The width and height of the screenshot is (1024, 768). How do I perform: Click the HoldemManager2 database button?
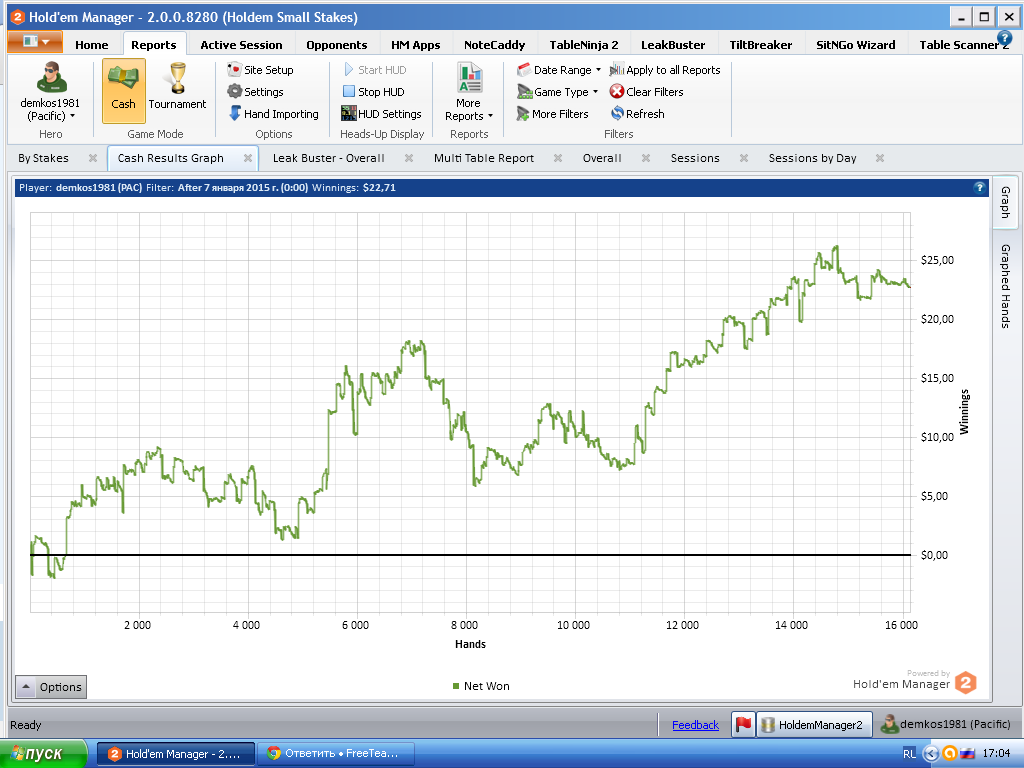(x=814, y=724)
